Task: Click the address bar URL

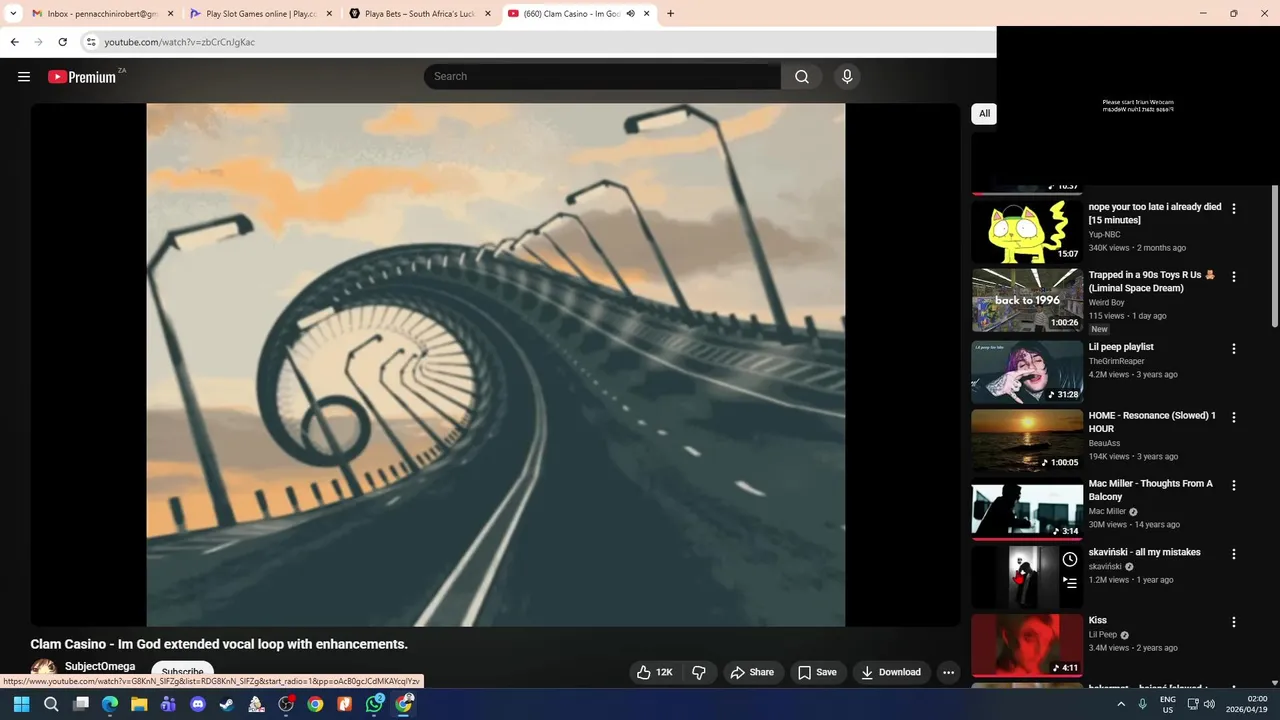Action: click(180, 42)
